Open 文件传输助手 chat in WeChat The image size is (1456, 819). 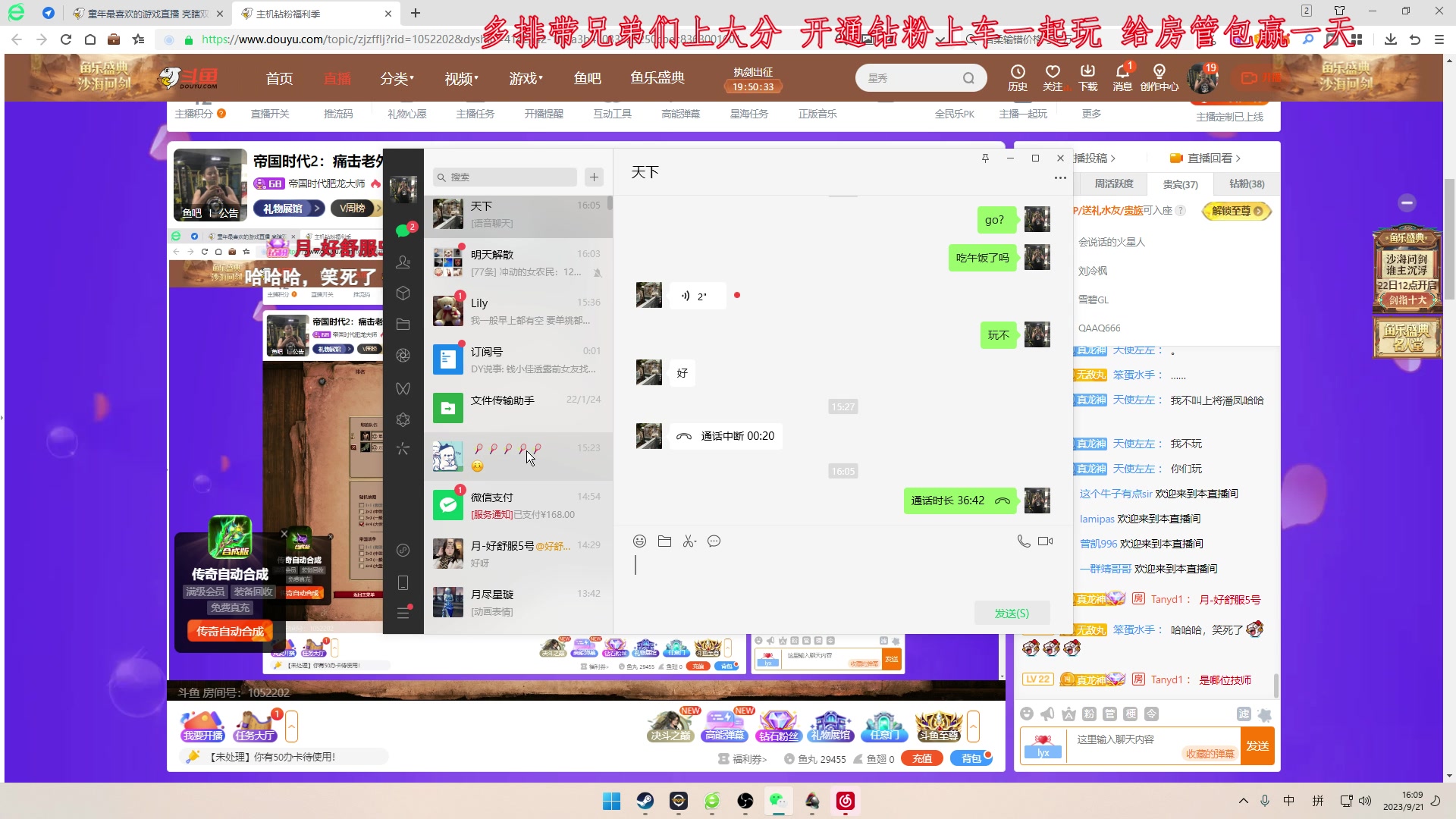pyautogui.click(x=518, y=408)
